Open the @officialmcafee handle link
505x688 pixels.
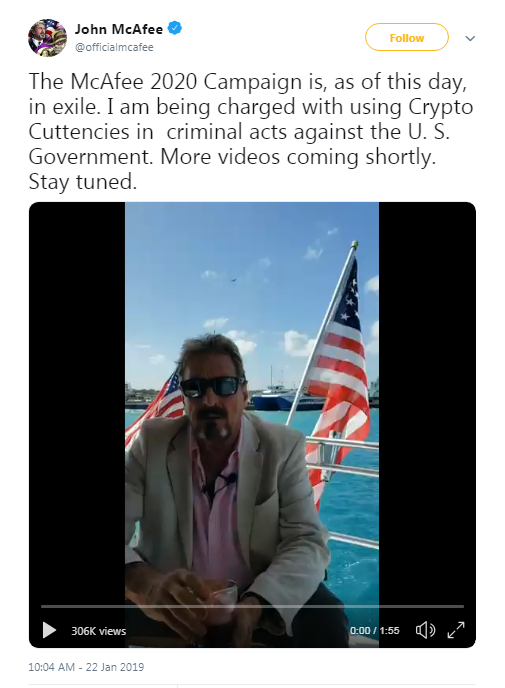tap(114, 47)
